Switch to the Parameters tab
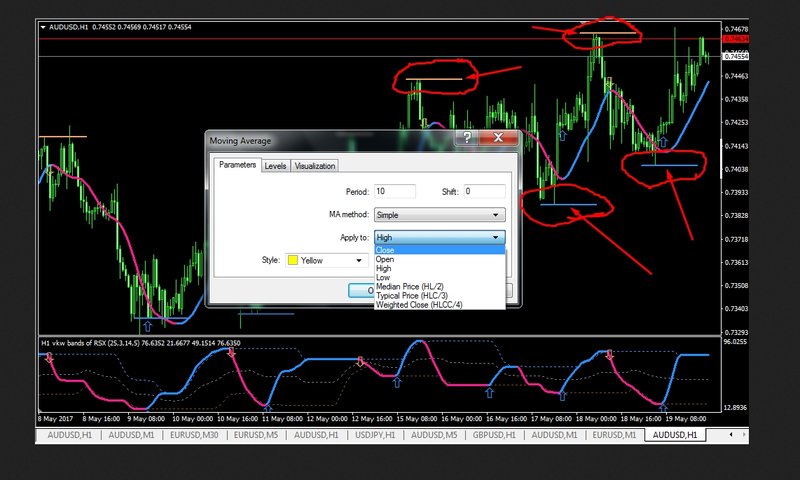Image resolution: width=800 pixels, height=480 pixels. pyautogui.click(x=237, y=165)
